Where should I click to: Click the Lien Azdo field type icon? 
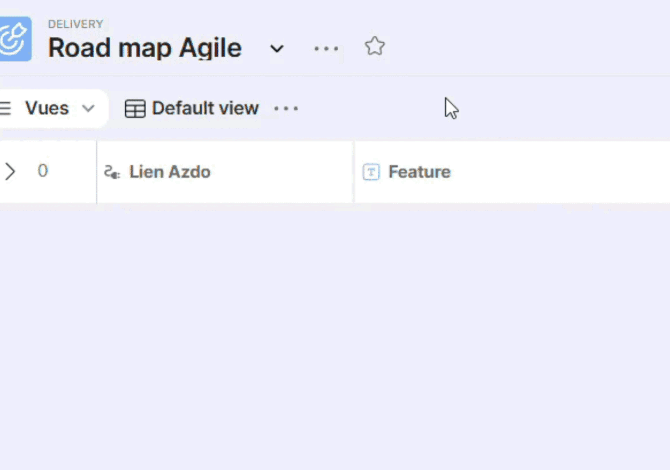pos(112,172)
